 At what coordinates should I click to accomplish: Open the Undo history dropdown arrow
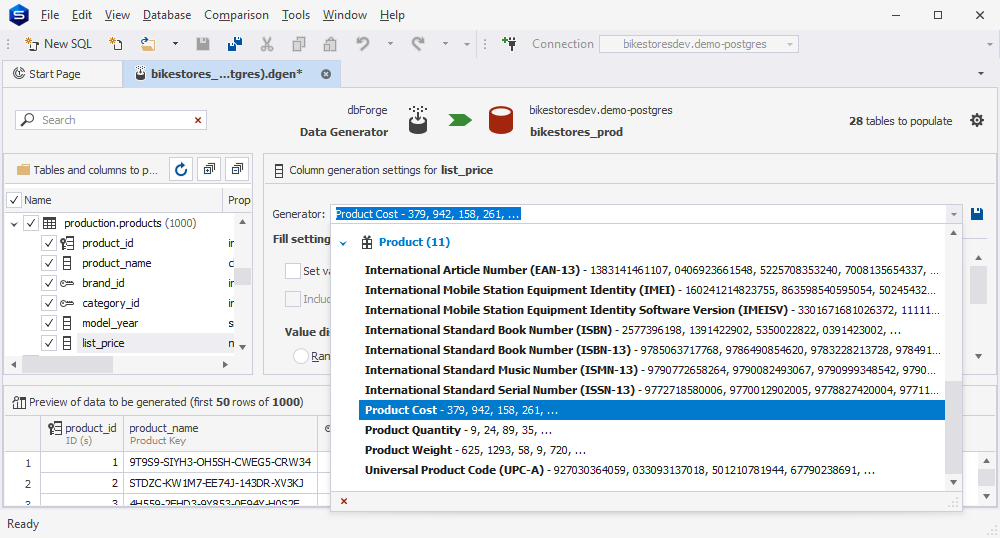(390, 44)
